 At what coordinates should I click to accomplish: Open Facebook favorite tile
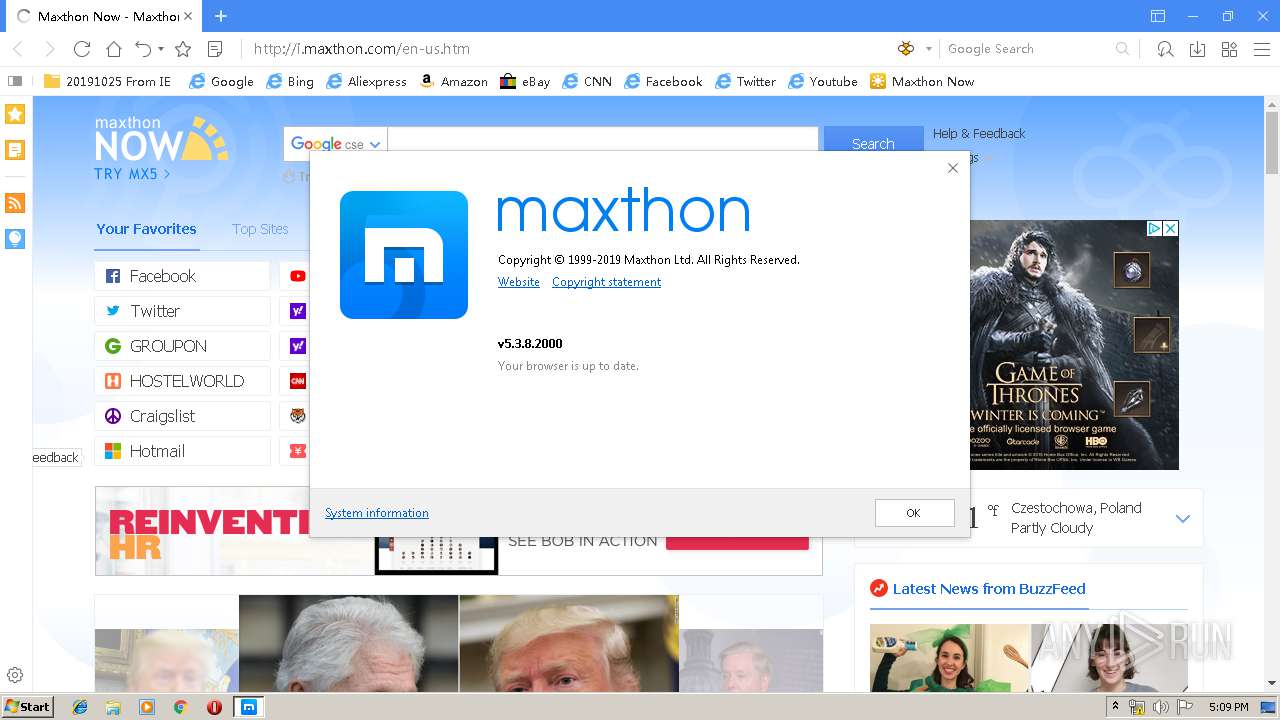(182, 276)
